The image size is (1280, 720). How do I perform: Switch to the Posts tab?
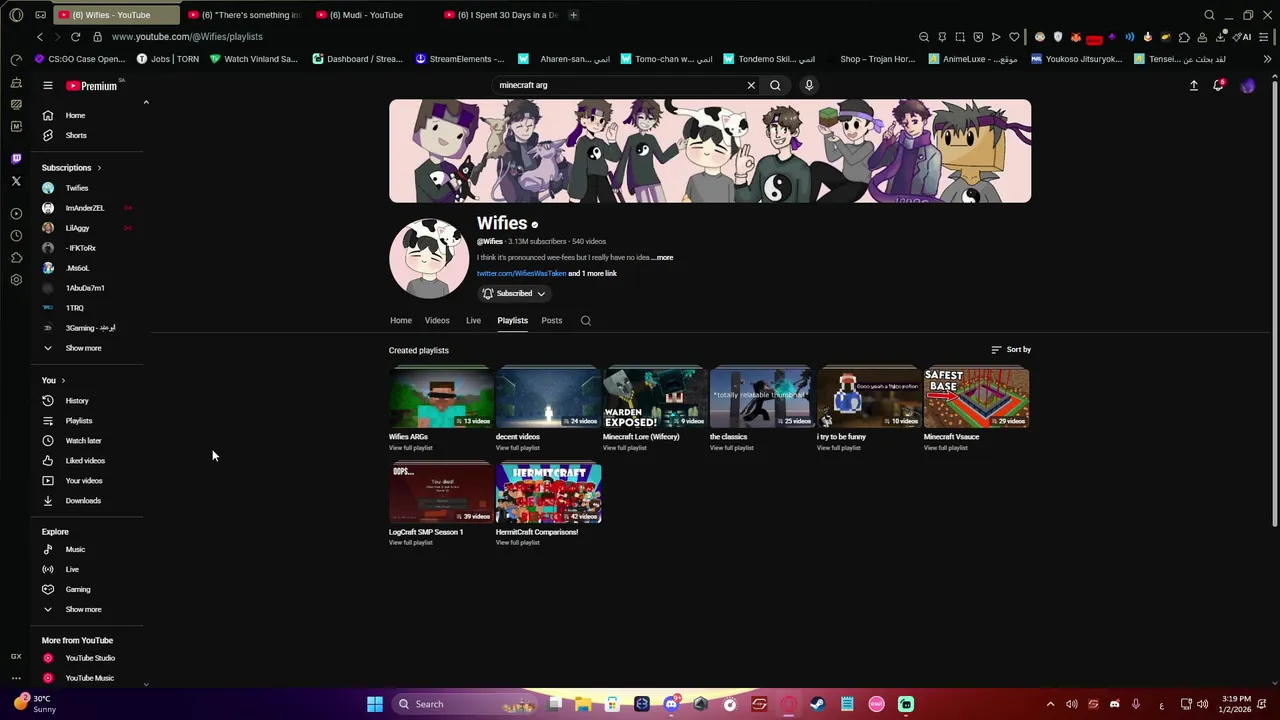click(x=552, y=321)
